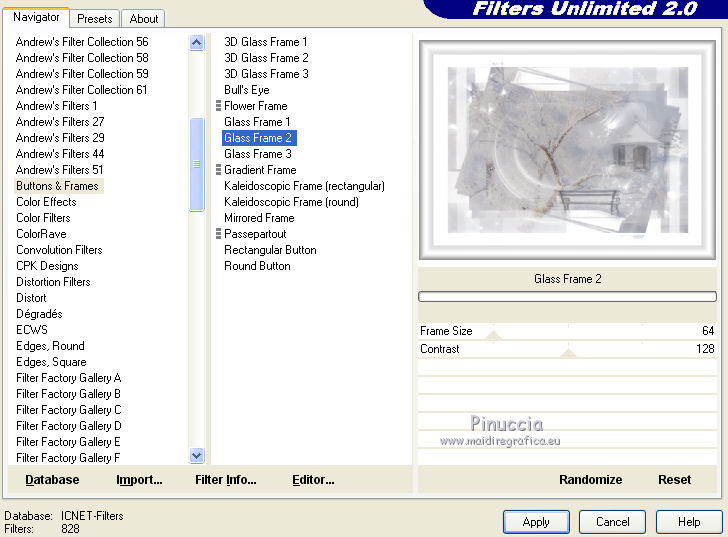Click the Glass Frame 2 preview image
Image resolution: width=728 pixels, height=537 pixels.
point(567,150)
